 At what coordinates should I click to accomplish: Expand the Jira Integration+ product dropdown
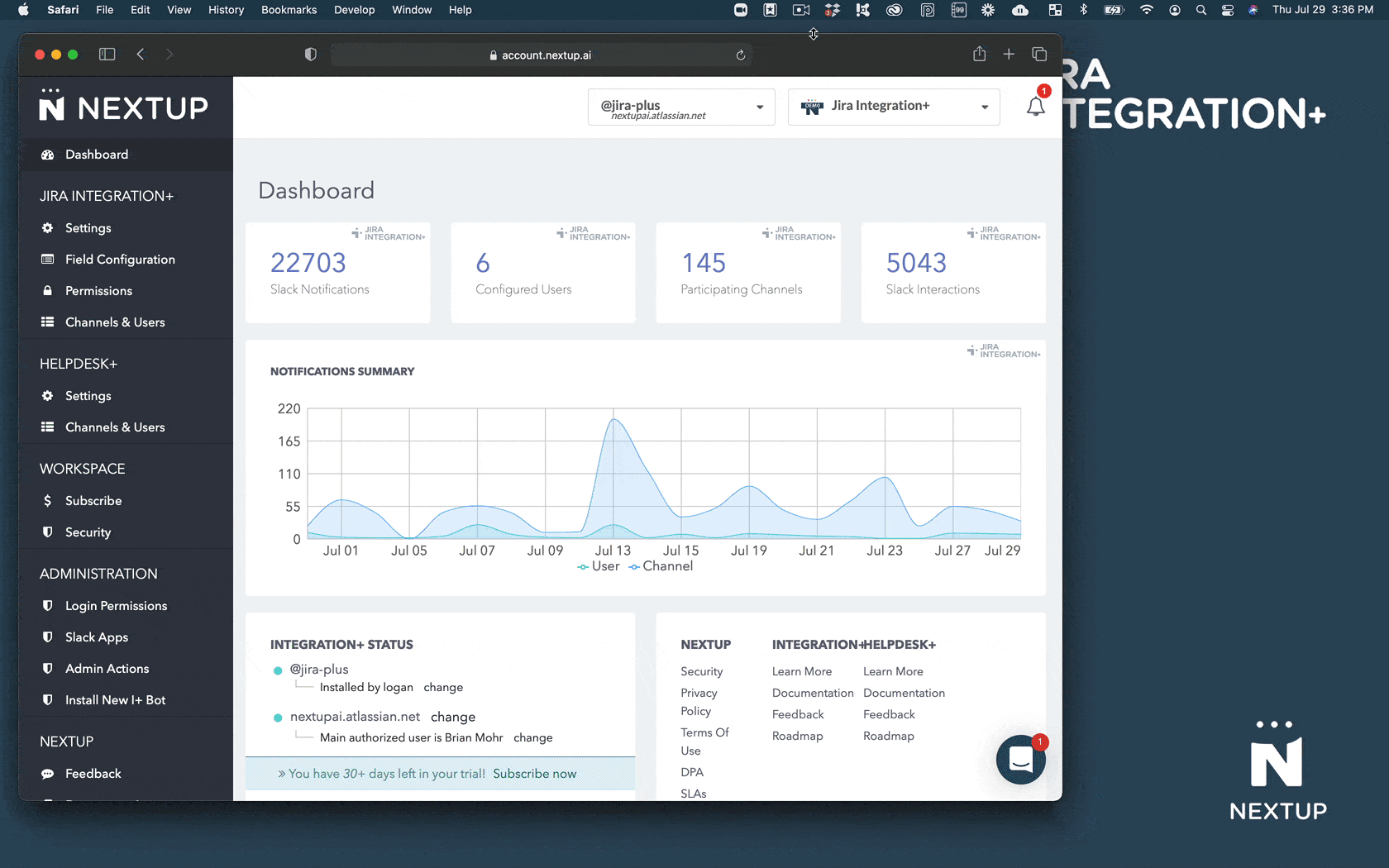(894, 107)
